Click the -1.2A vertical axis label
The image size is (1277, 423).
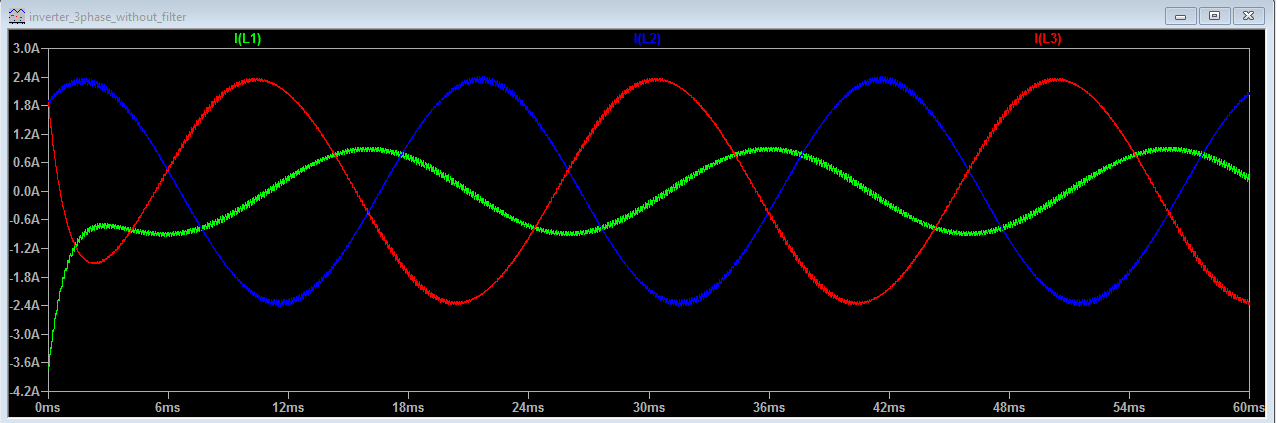click(23, 248)
